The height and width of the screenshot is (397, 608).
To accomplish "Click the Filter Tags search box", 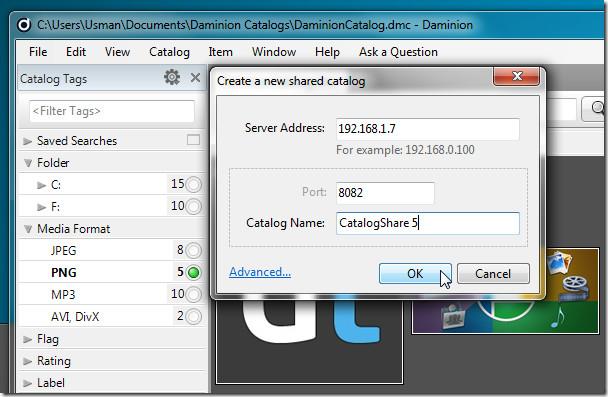I will point(112,111).
